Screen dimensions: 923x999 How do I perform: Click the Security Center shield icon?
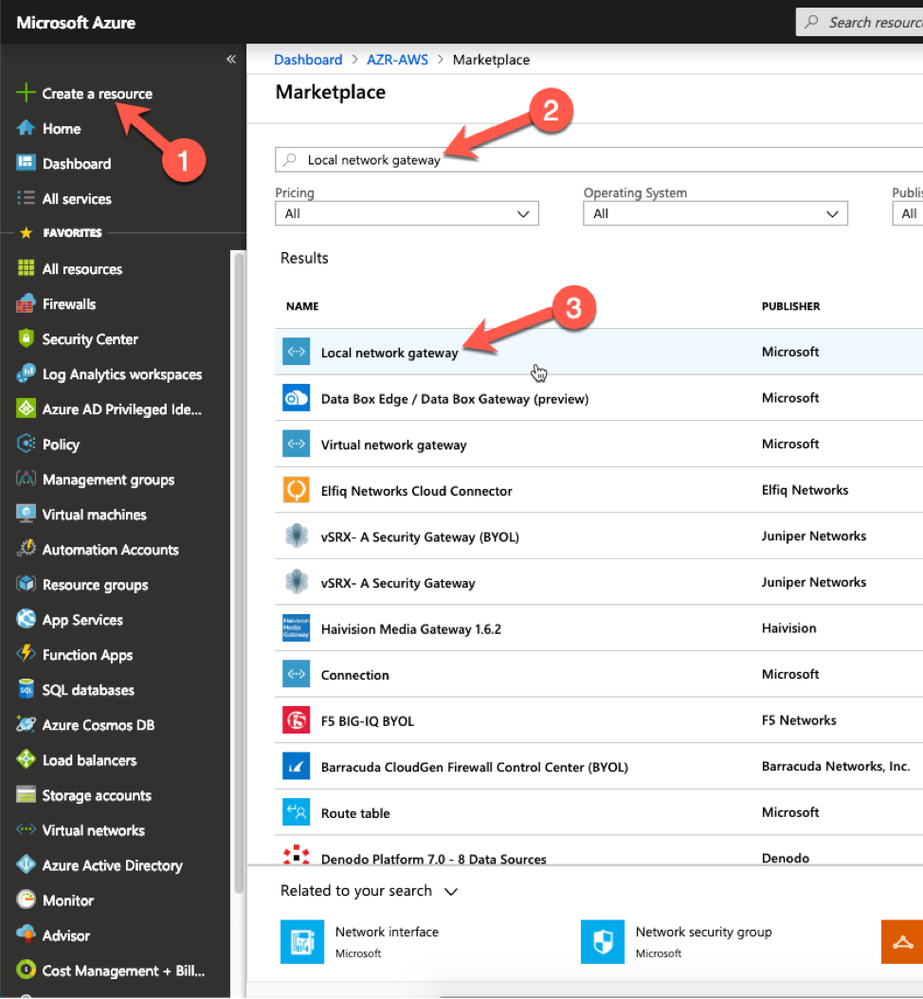pyautogui.click(x=25, y=338)
